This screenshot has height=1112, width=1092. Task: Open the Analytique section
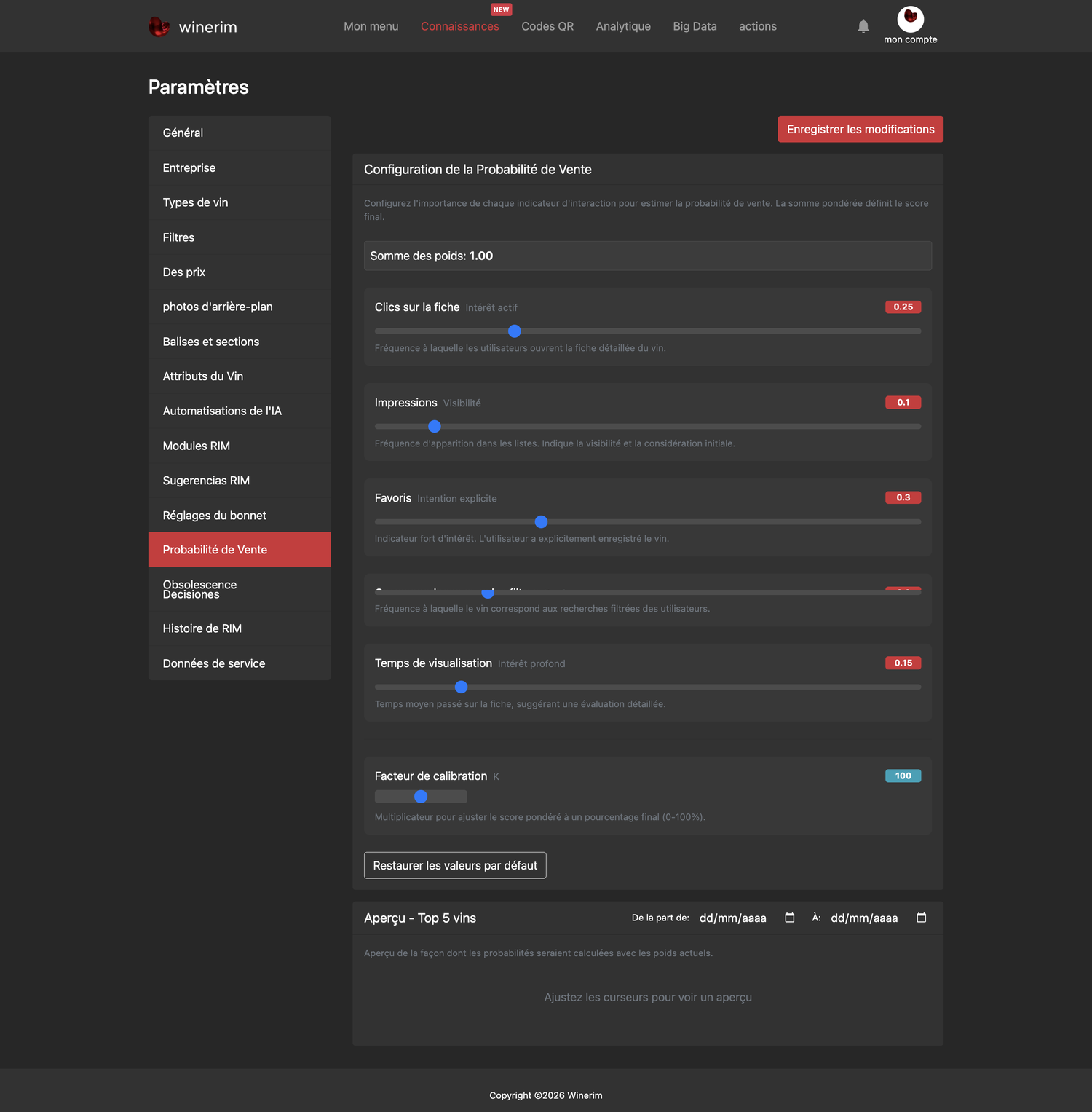pyautogui.click(x=623, y=26)
